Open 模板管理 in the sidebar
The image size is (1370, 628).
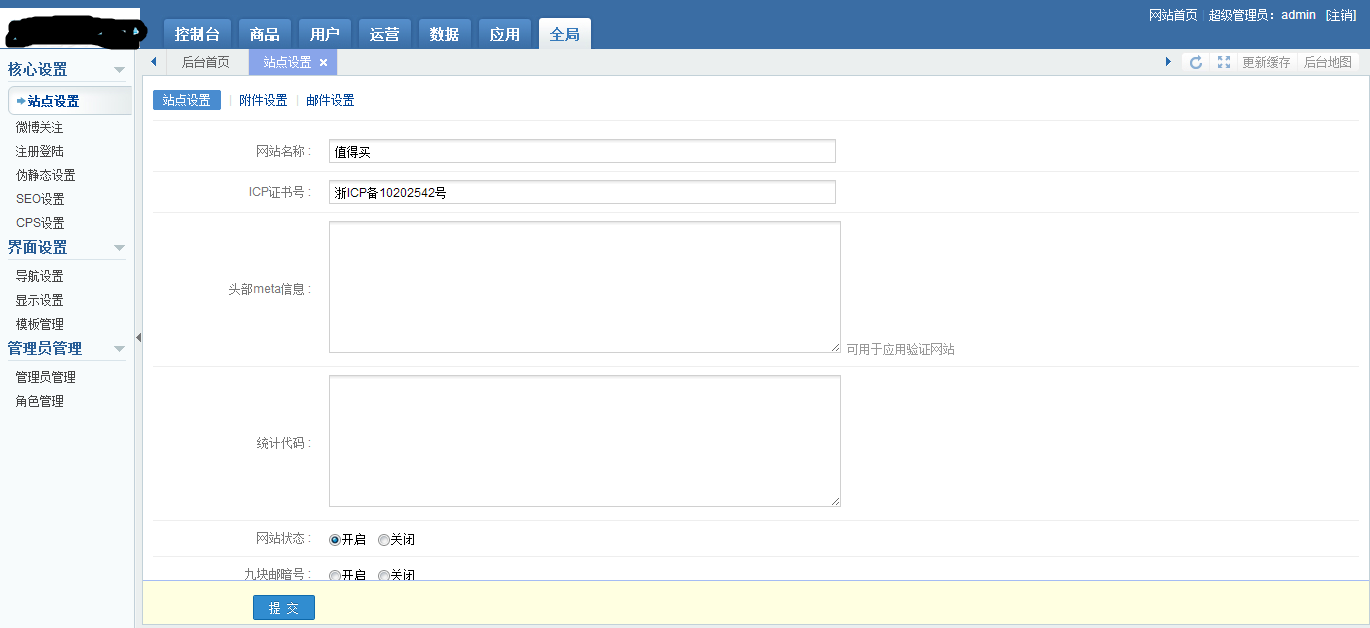pyautogui.click(x=39, y=325)
